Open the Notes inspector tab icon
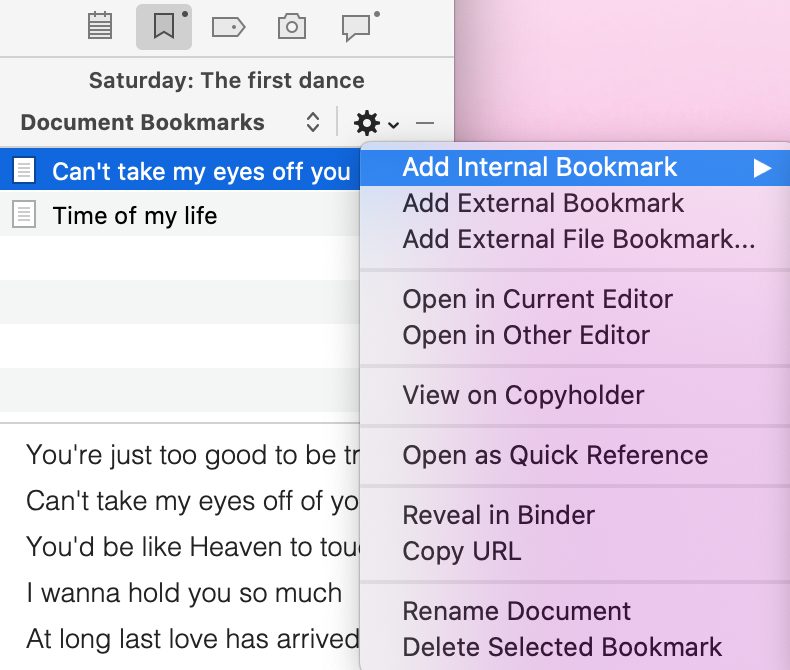Viewport: 790px width, 670px height. [x=100, y=26]
